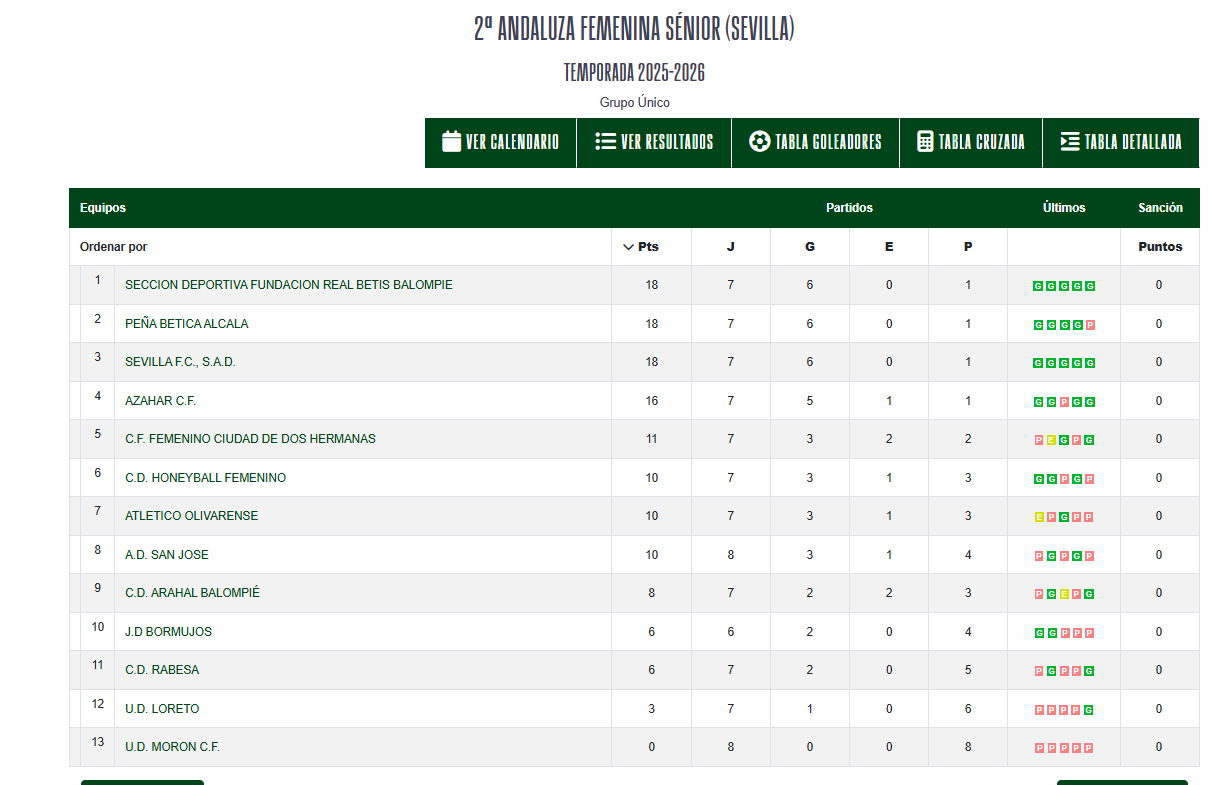Image resolution: width=1222 pixels, height=785 pixels.
Task: Sort by the E column header
Action: (889, 247)
